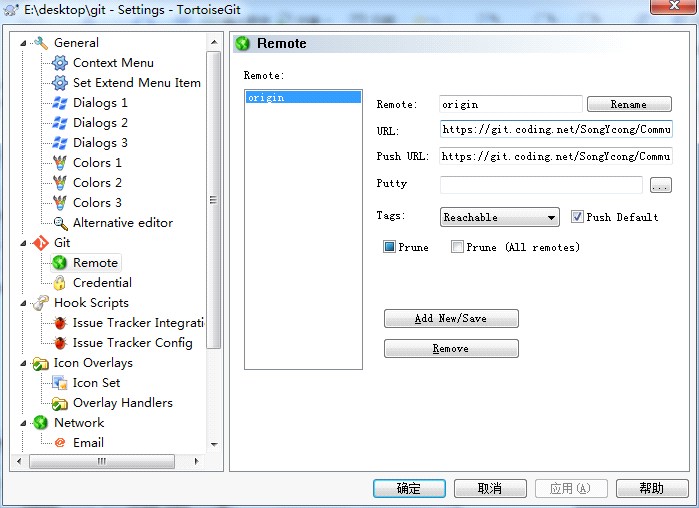Select Alternative editor settings

123,223
